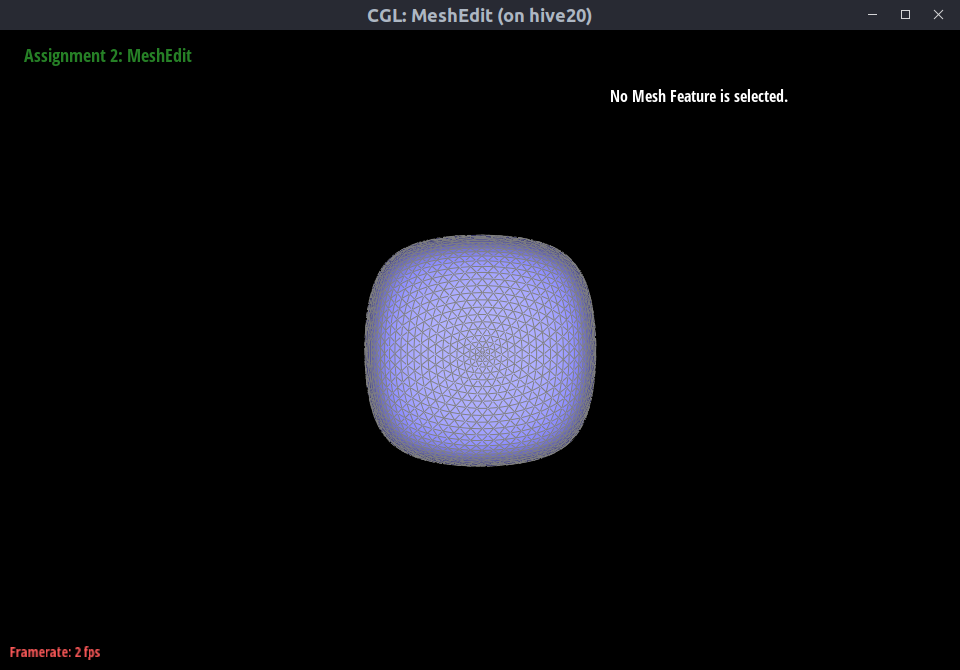Select the center vertex of the mesh
Viewport: 960px width, 670px height.
[x=481, y=352]
